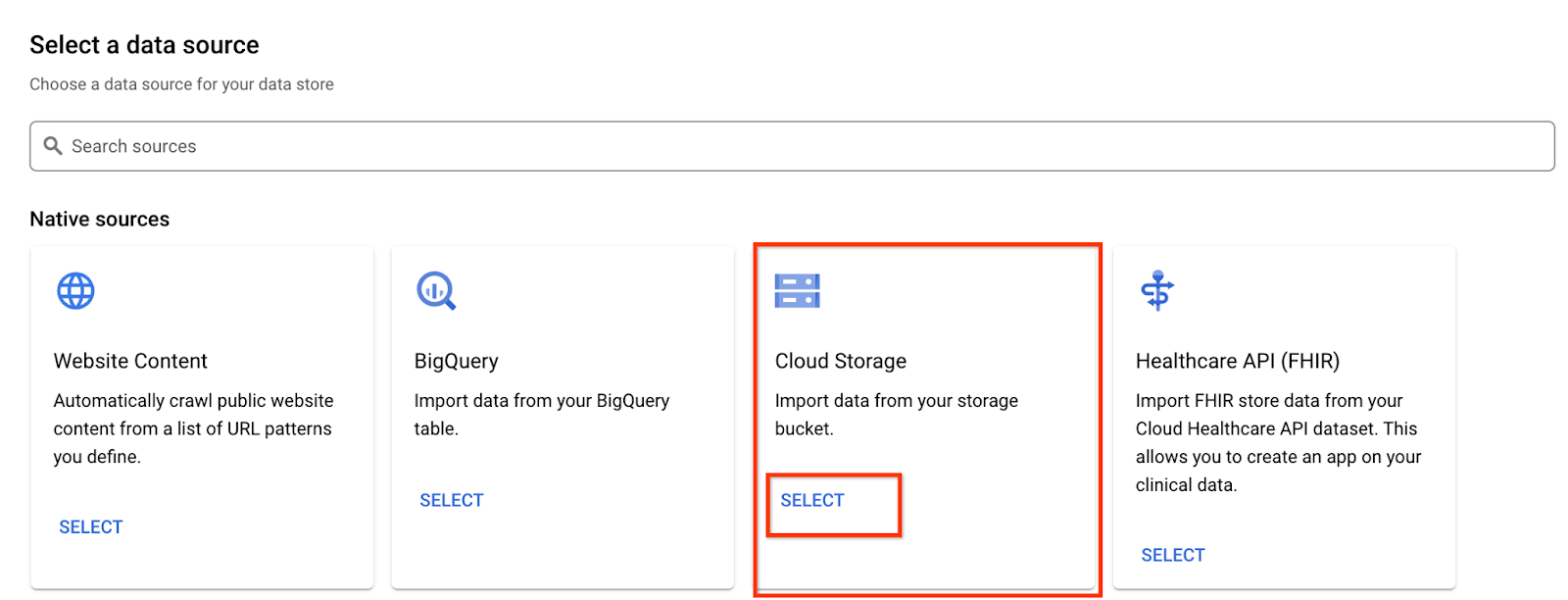
Task: Click the Cloud Storage server icon
Action: tap(797, 291)
